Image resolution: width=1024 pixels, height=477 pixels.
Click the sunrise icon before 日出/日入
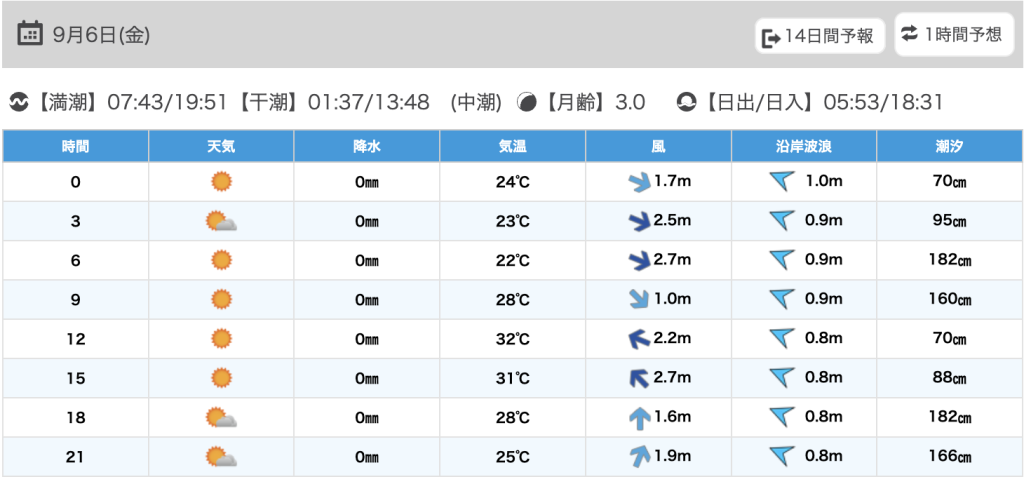pos(686,102)
